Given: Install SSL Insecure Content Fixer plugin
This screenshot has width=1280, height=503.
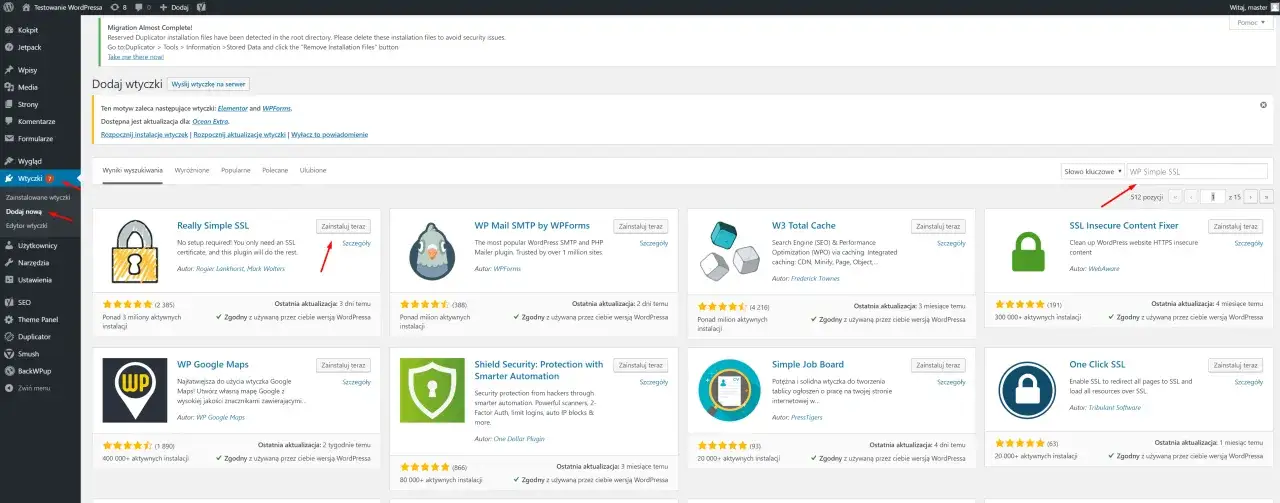Looking at the screenshot, I should click(1236, 226).
